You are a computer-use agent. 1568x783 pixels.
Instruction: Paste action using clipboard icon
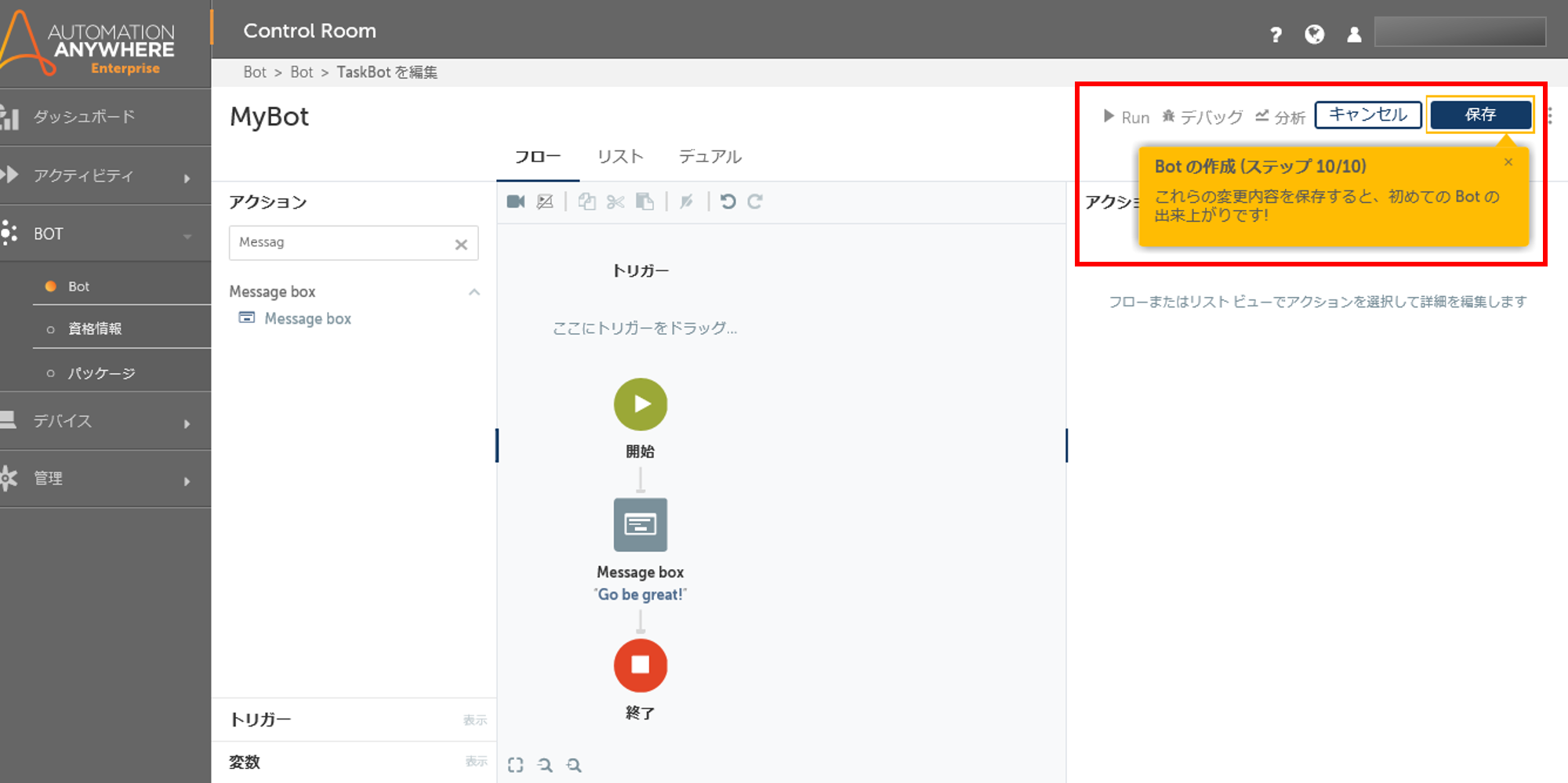(x=644, y=201)
